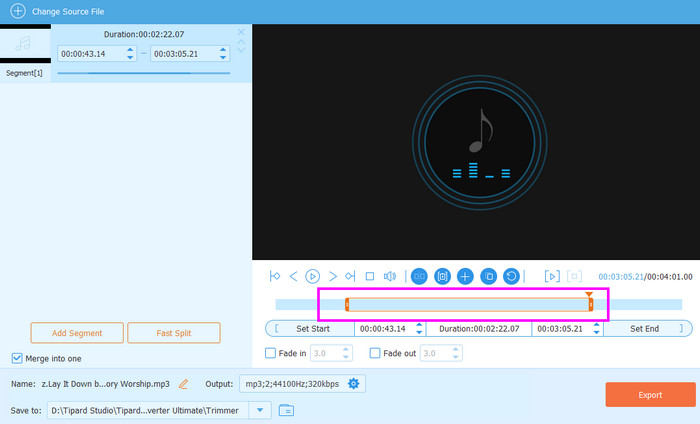Enable the Fade out checkbox
The width and height of the screenshot is (700, 424).
(375, 353)
